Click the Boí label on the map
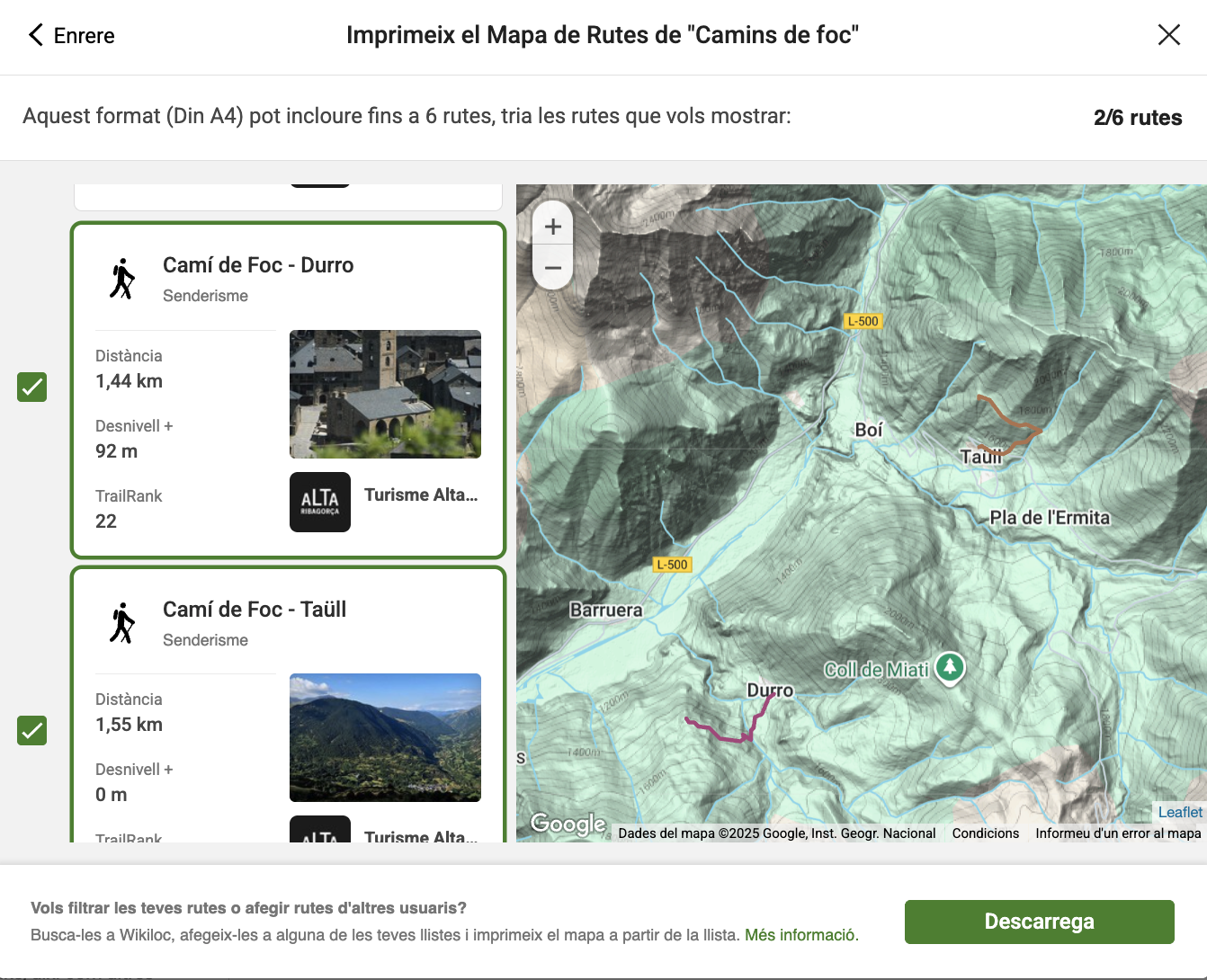1207x980 pixels. pyautogui.click(x=869, y=430)
